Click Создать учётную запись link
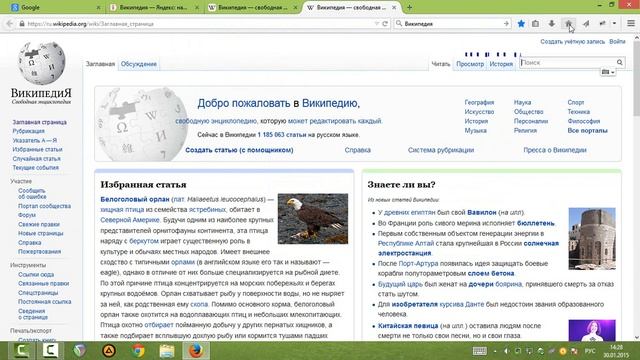The width and height of the screenshot is (640, 360). 572,42
